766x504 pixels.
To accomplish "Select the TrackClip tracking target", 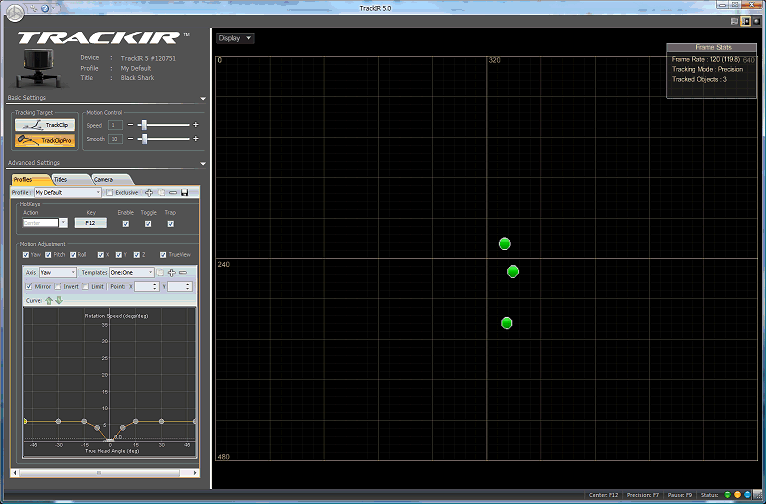I will tap(45, 125).
